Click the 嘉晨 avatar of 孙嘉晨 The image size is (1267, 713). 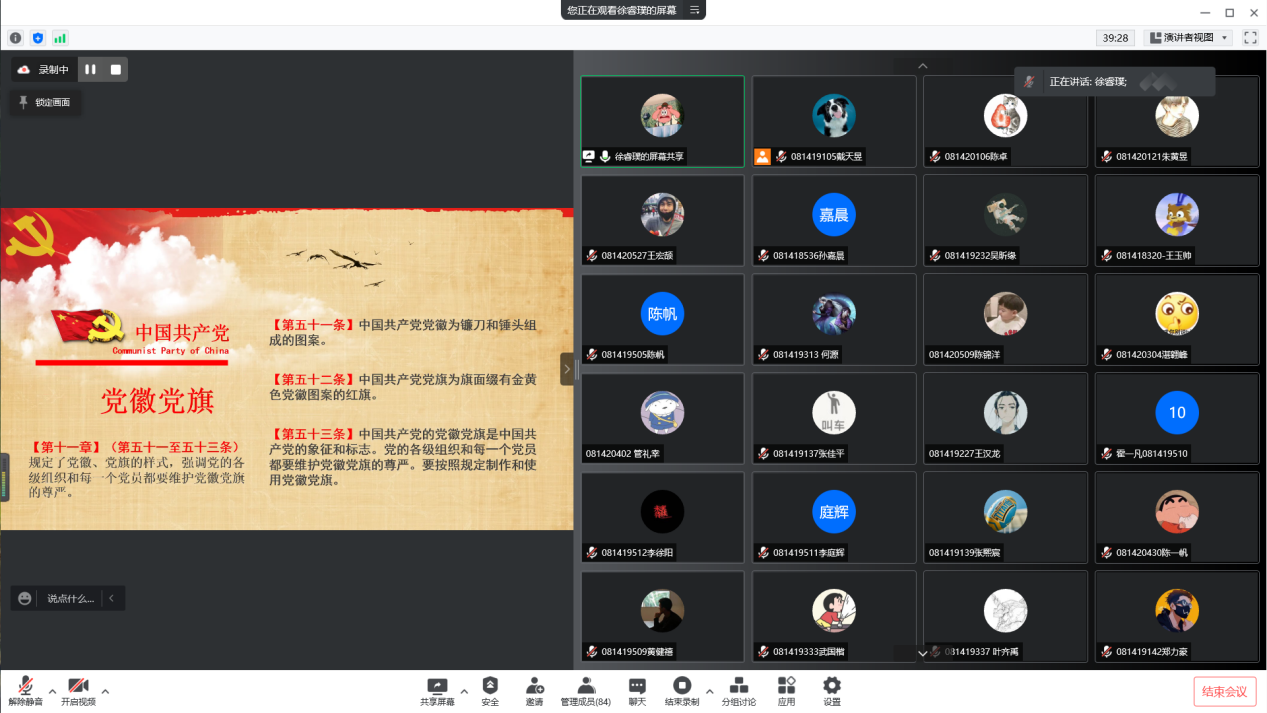tap(834, 215)
